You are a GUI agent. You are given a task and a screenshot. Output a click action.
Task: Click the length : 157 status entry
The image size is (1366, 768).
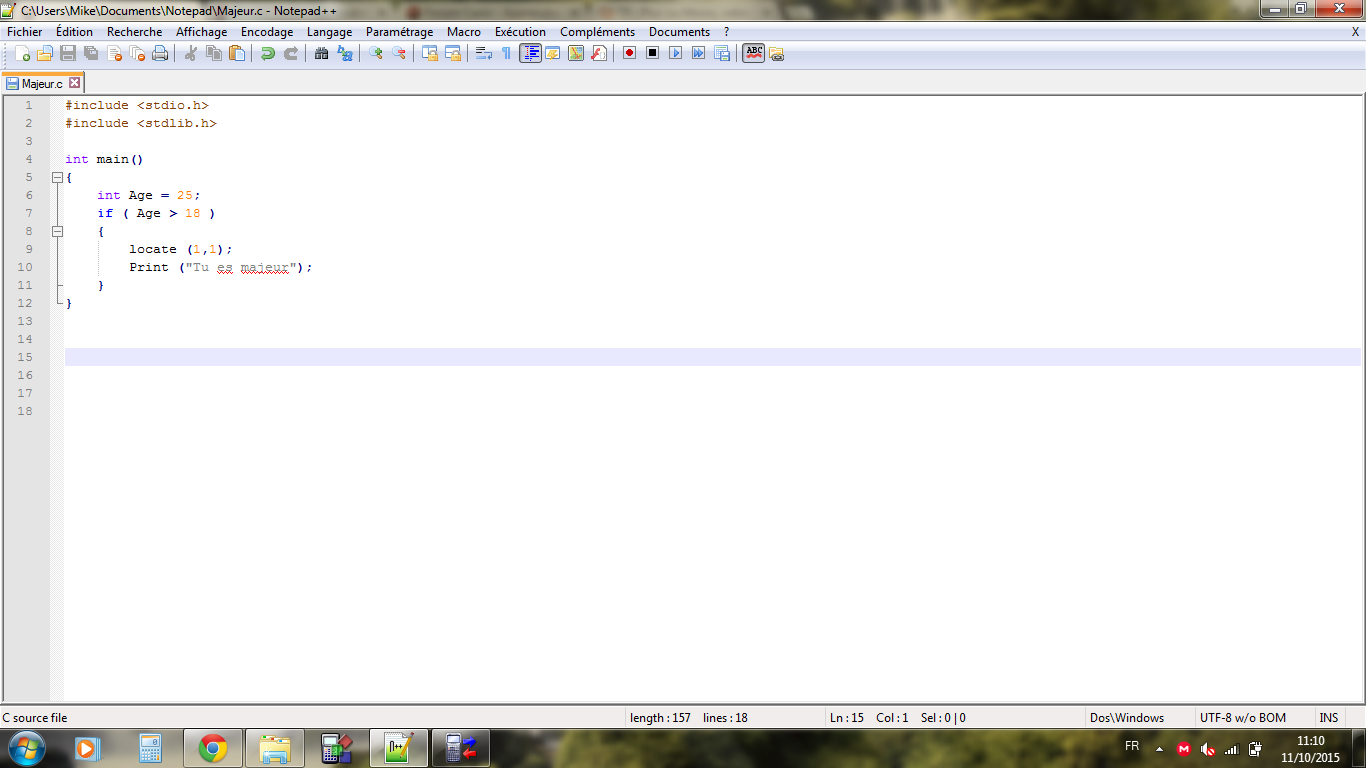coord(660,718)
